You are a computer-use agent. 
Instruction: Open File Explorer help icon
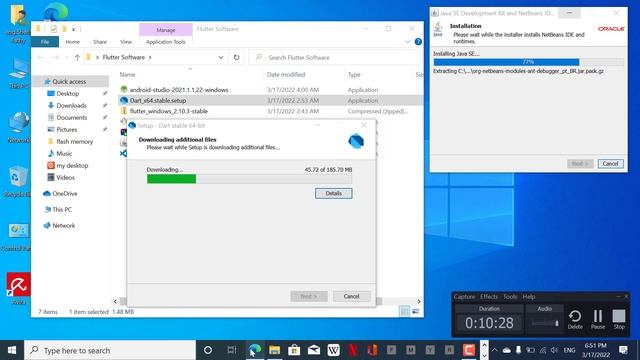click(x=418, y=42)
